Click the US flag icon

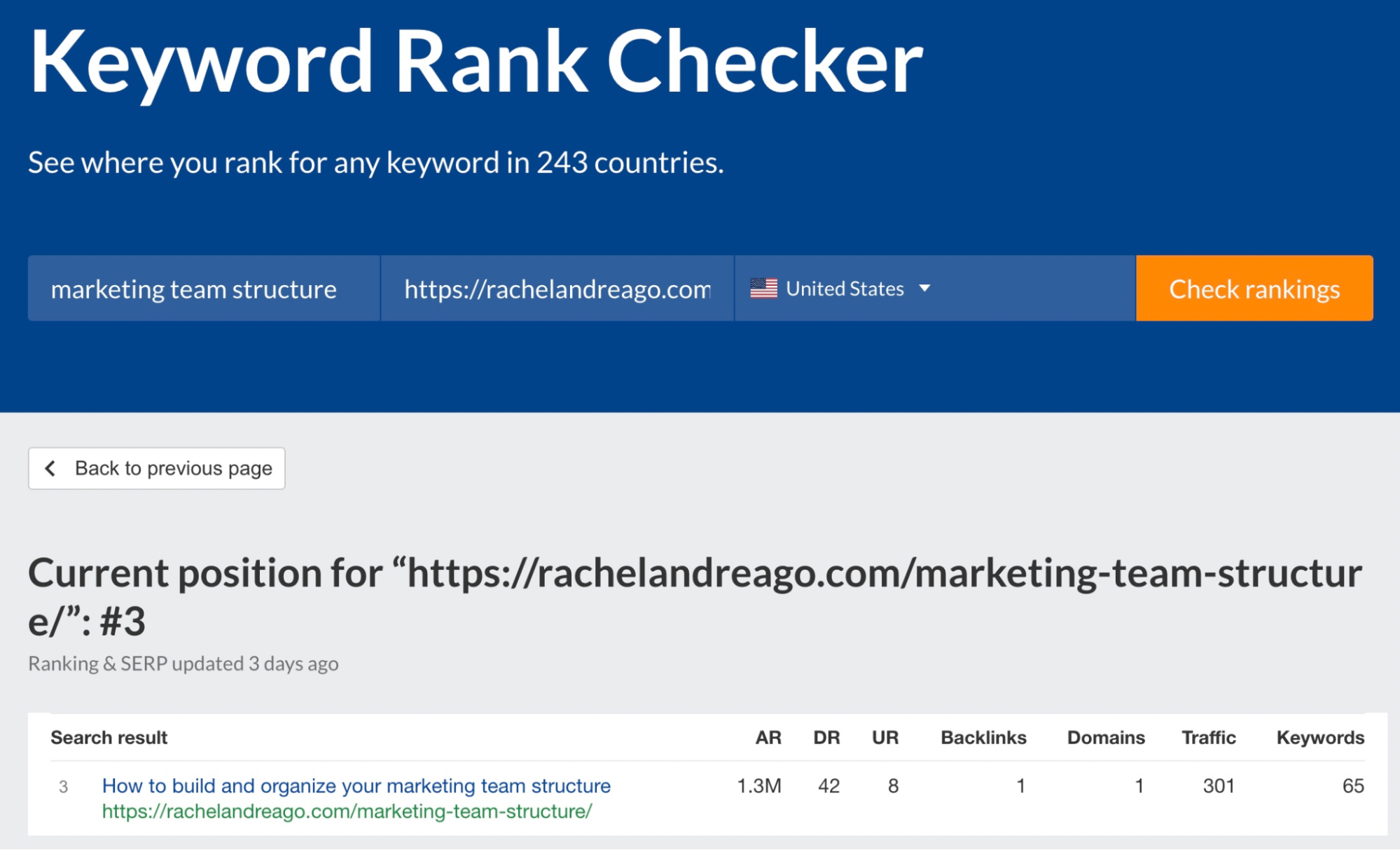tap(763, 288)
